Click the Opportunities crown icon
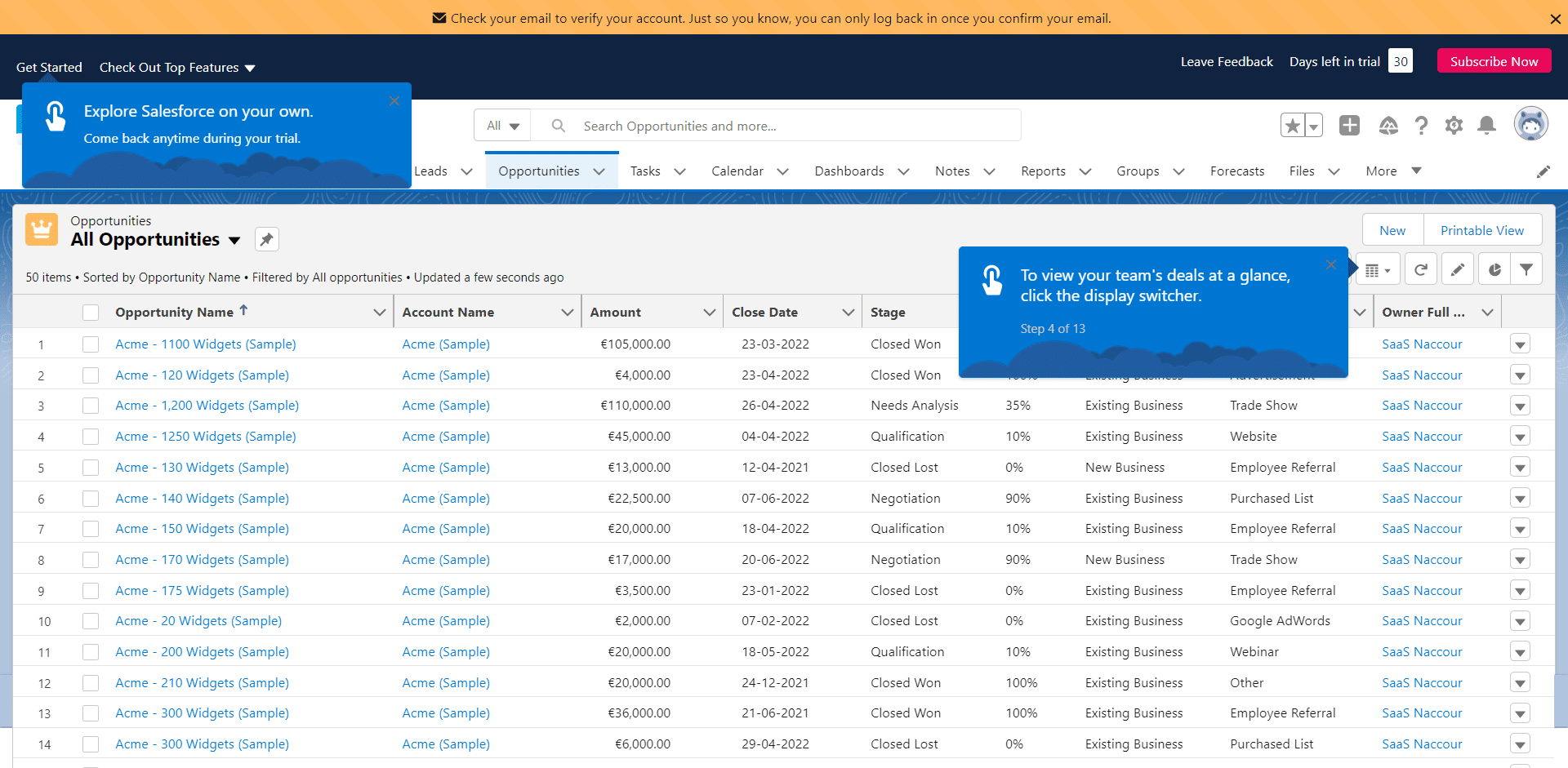This screenshot has height=768, width=1568. (x=42, y=229)
